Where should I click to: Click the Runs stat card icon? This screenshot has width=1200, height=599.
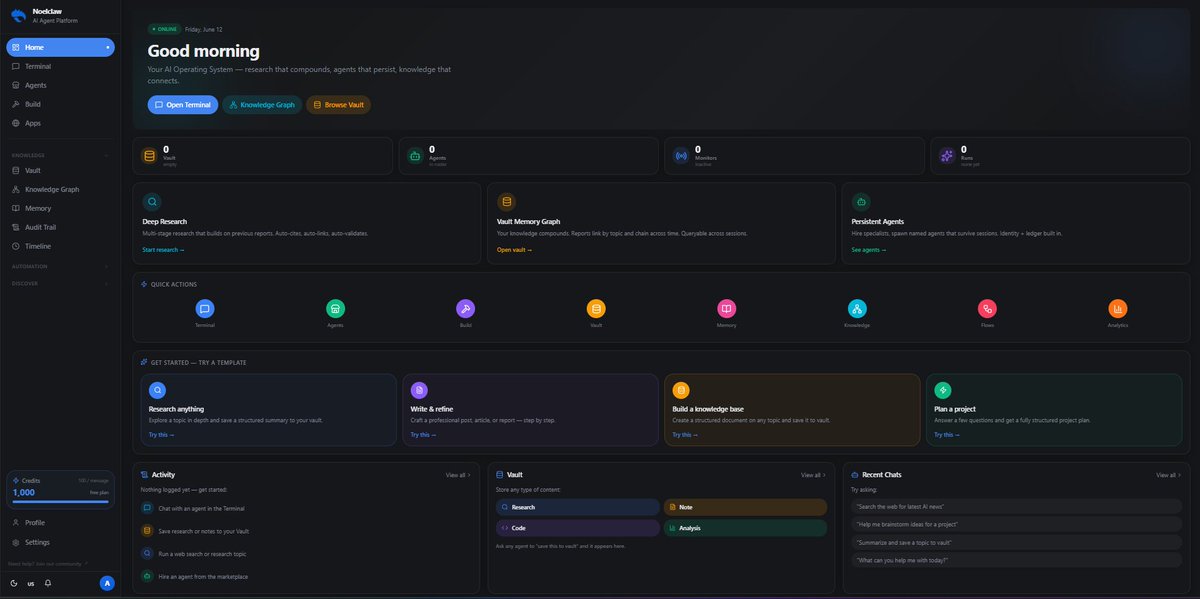pos(947,155)
